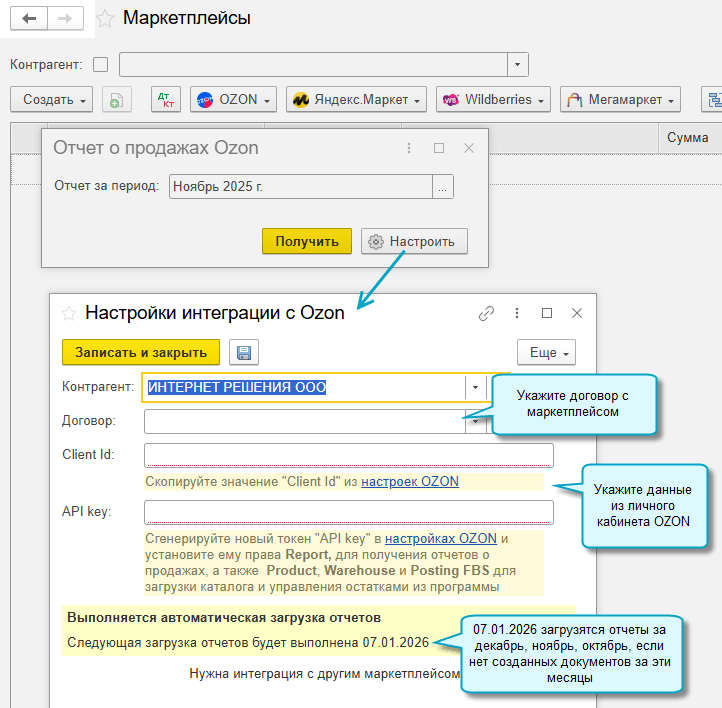Click the yellow Получить button
722x708 pixels.
[x=307, y=241]
